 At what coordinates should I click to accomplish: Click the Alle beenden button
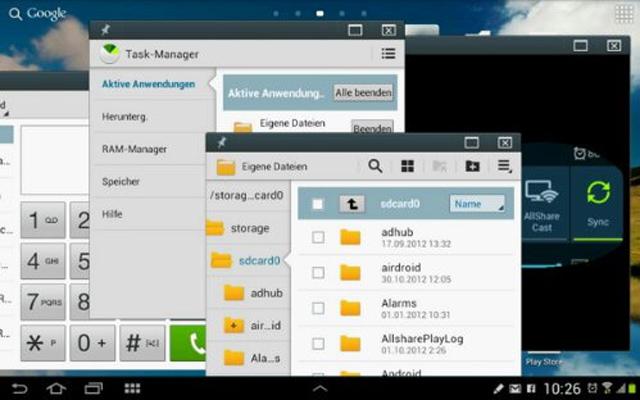pyautogui.click(x=363, y=92)
